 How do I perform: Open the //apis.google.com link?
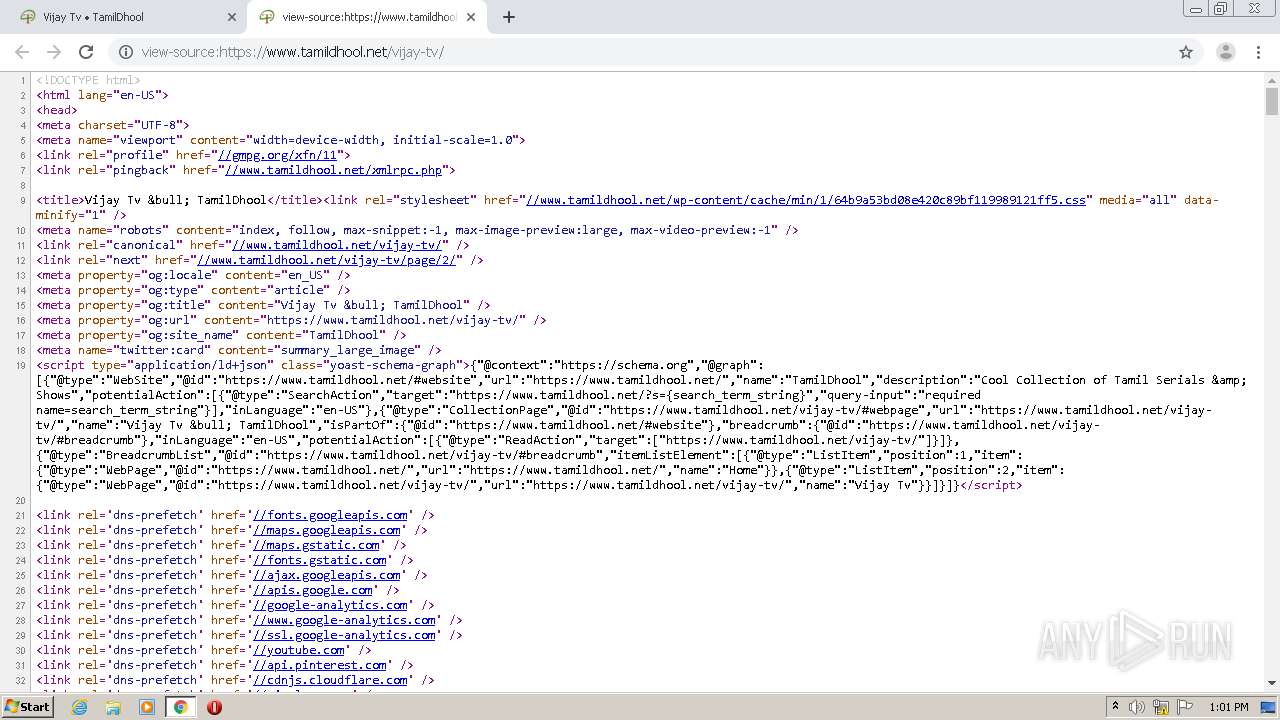(312, 590)
